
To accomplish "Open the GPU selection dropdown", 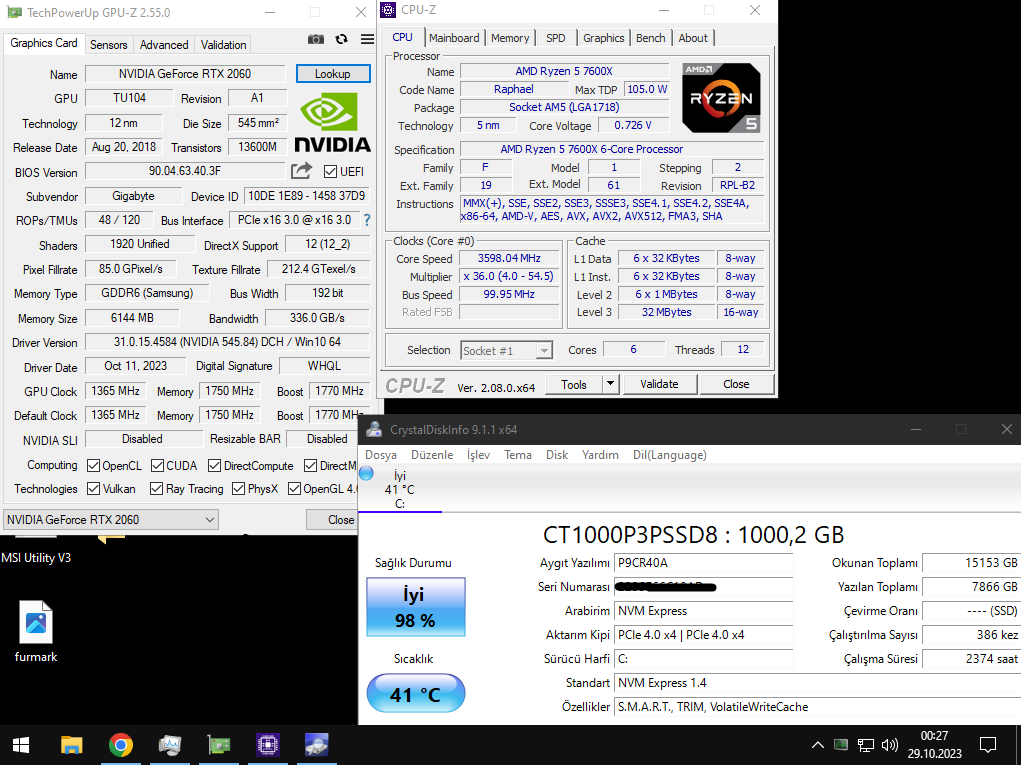I will 111,520.
